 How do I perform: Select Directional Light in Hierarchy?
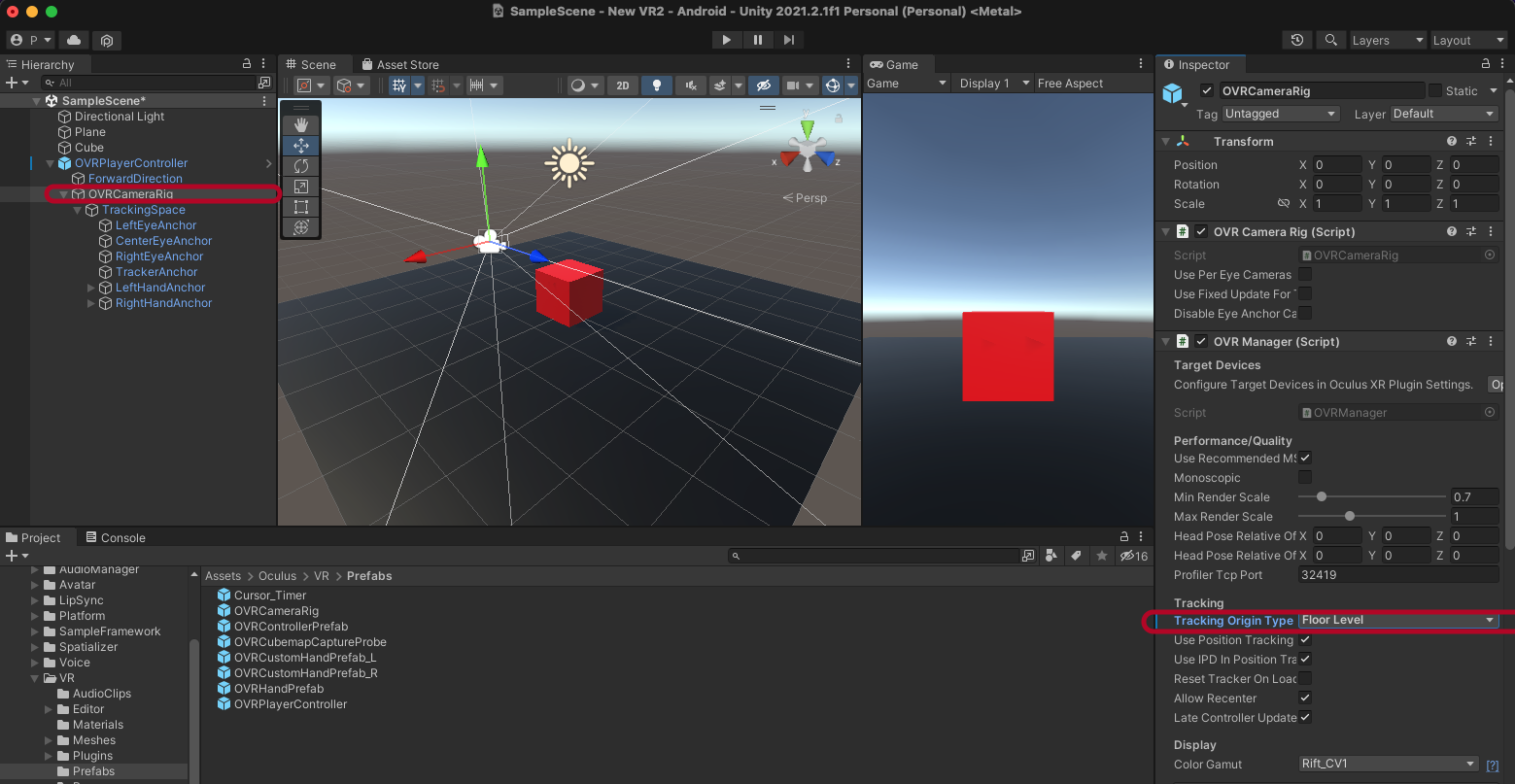click(120, 117)
